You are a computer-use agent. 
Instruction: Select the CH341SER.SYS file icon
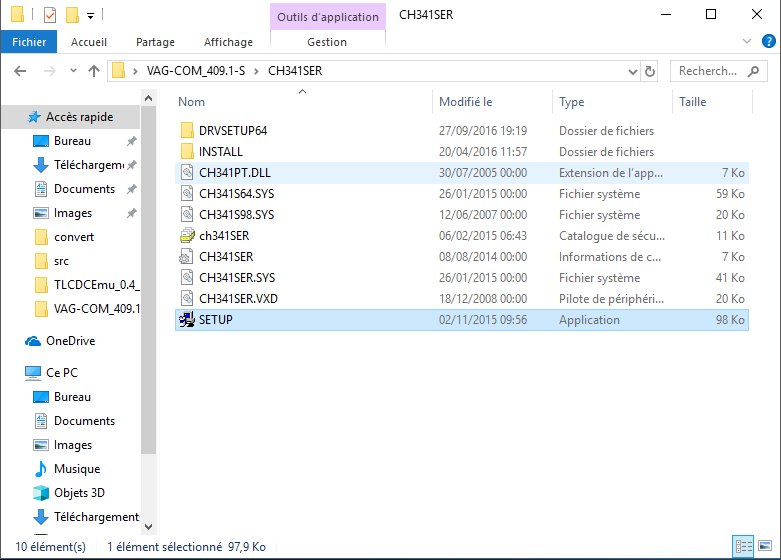pyautogui.click(x=187, y=278)
